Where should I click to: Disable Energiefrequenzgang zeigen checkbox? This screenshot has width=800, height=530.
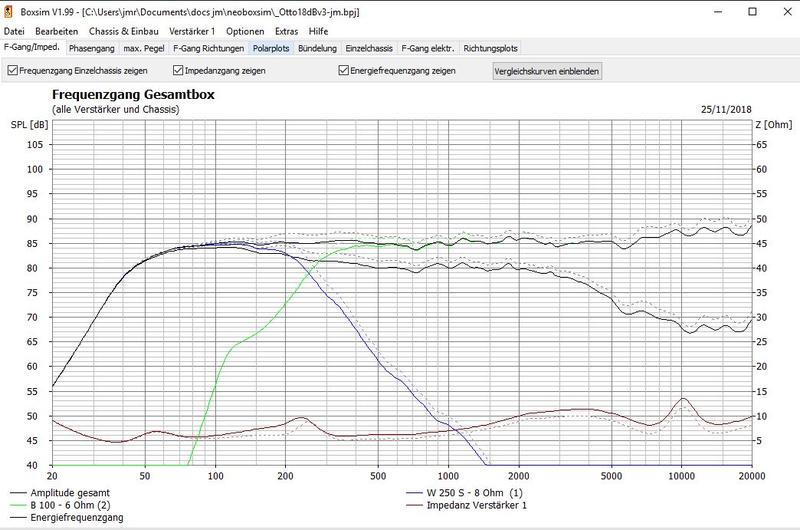tap(344, 71)
